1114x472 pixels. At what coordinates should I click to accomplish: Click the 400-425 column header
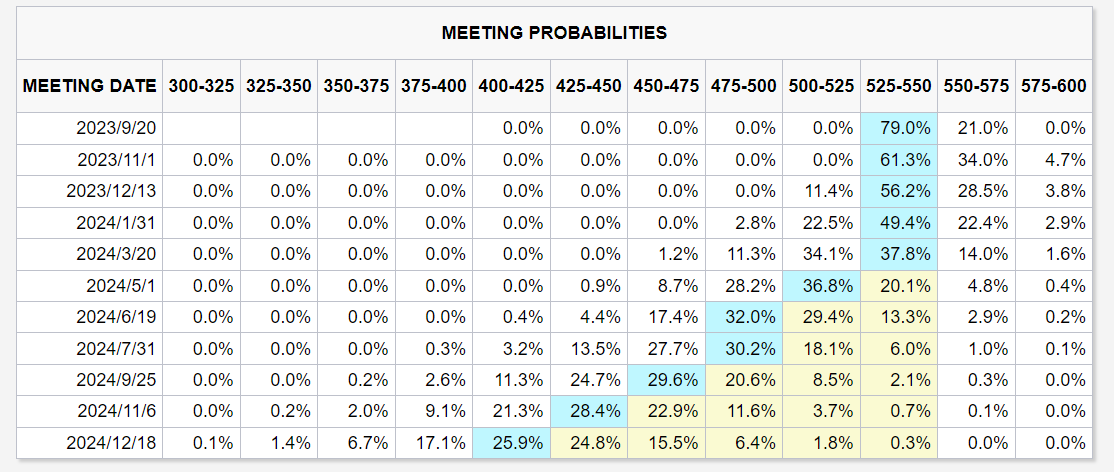pos(512,86)
